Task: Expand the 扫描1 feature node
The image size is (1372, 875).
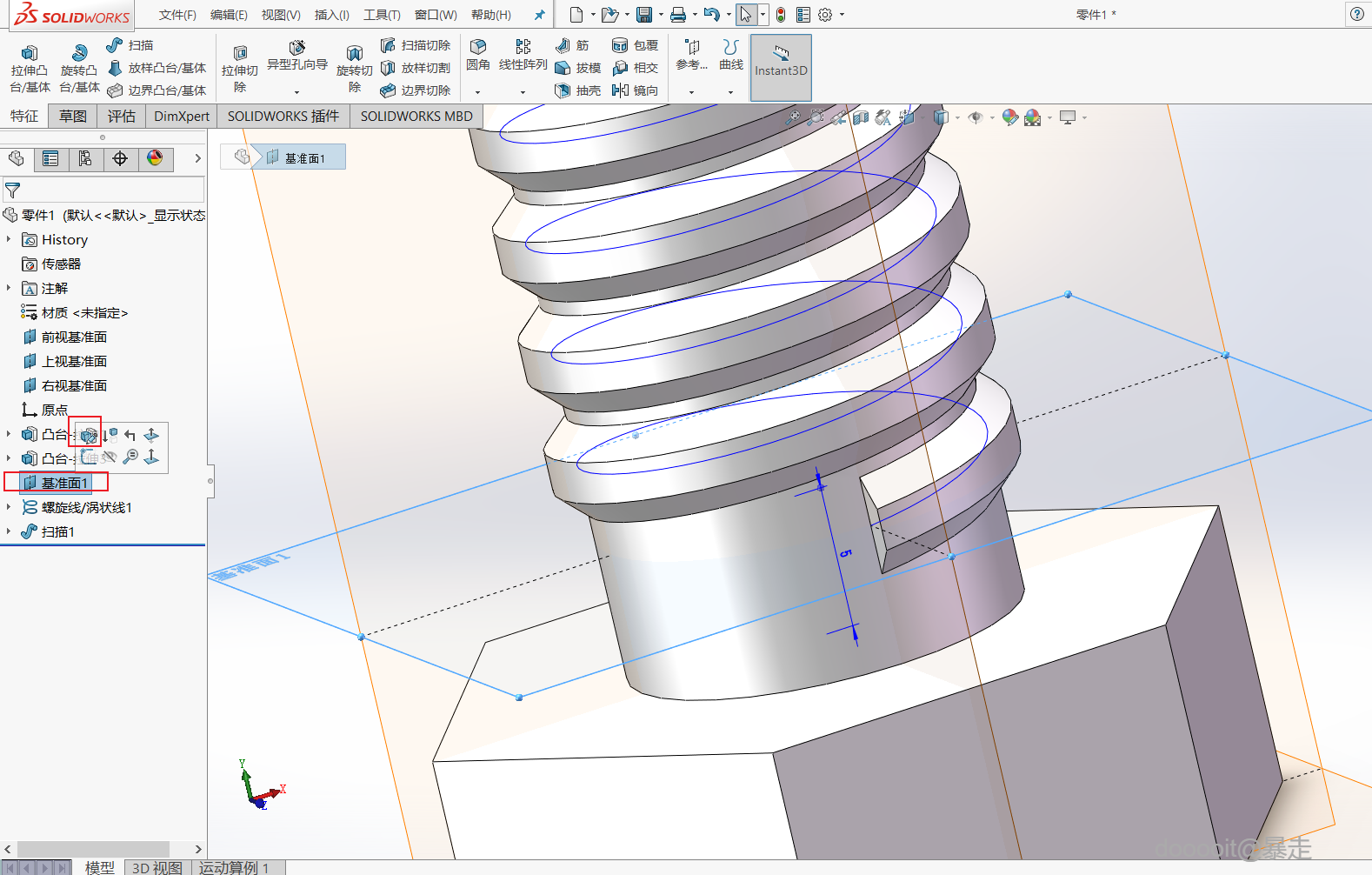Action: tap(9, 531)
